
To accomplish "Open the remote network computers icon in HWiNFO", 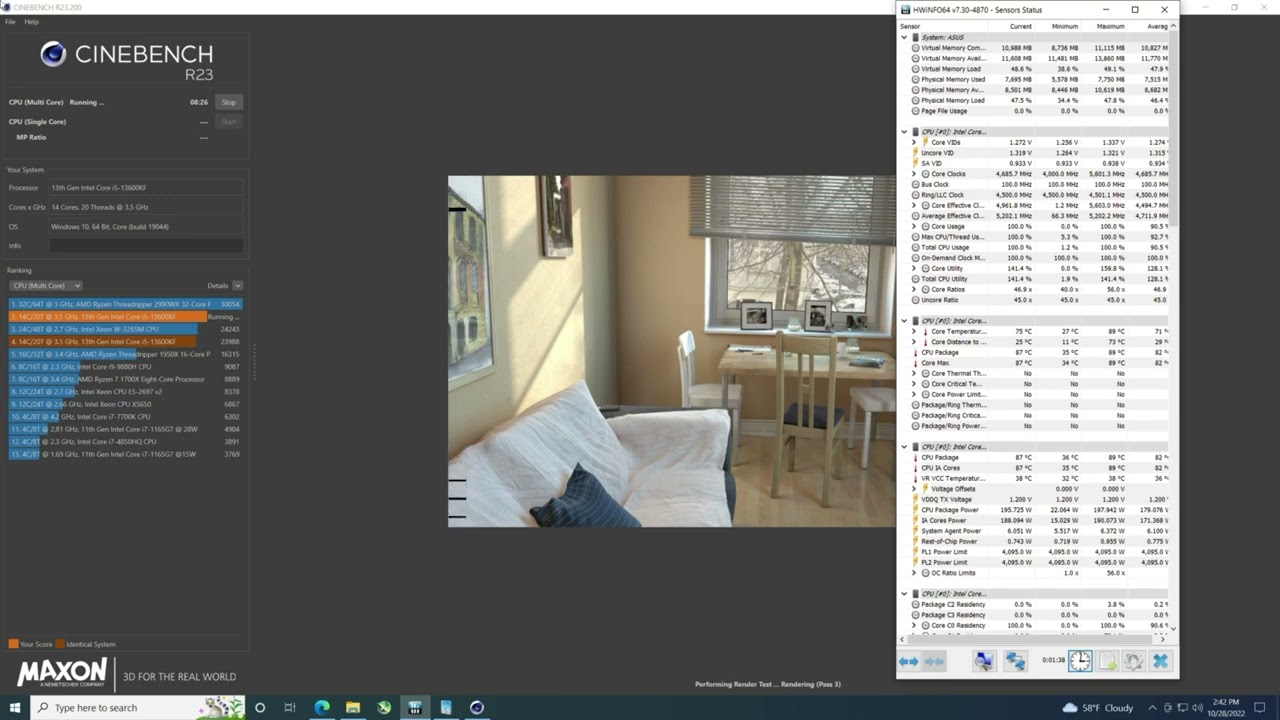I will [1015, 661].
